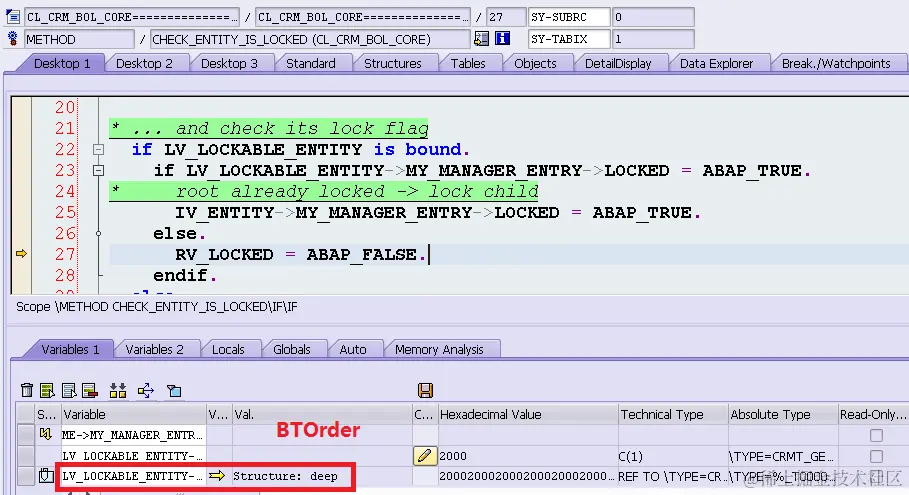Viewport: 909px width, 495px height.
Task: Select the Variables 2 tab
Action: (154, 350)
